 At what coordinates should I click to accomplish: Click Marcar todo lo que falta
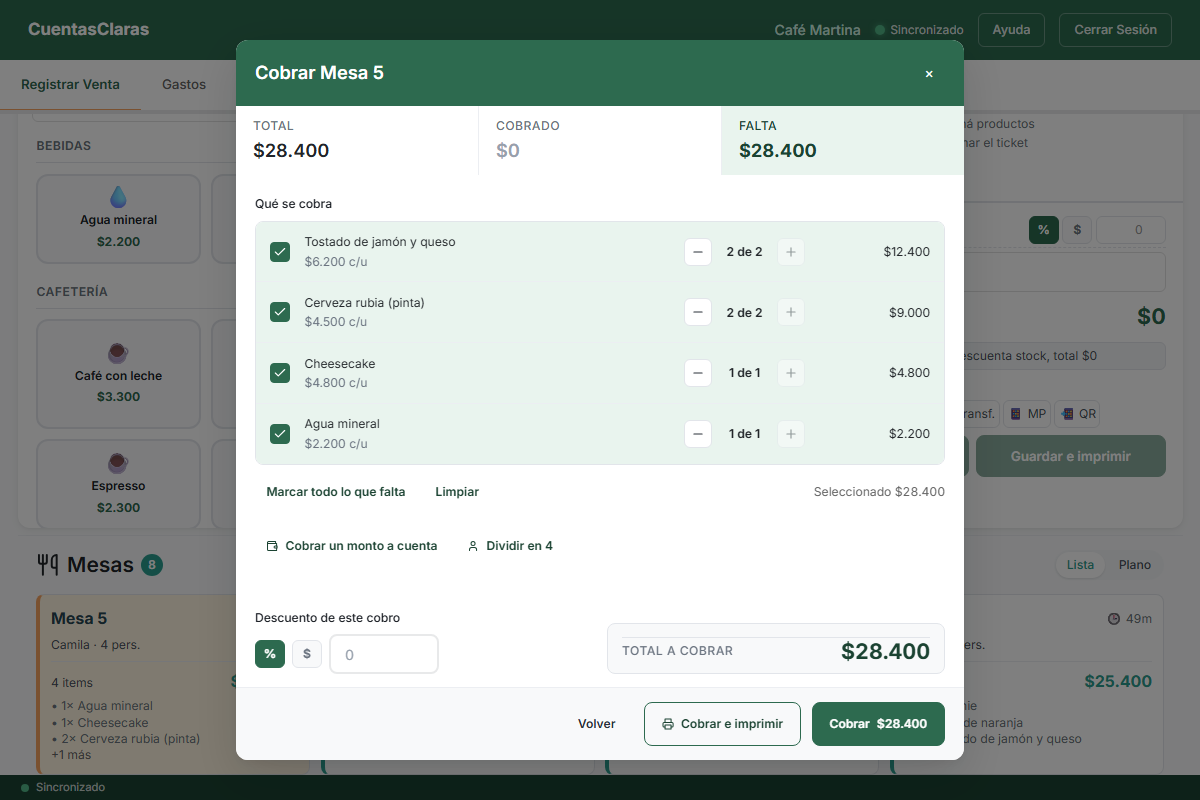tap(336, 492)
